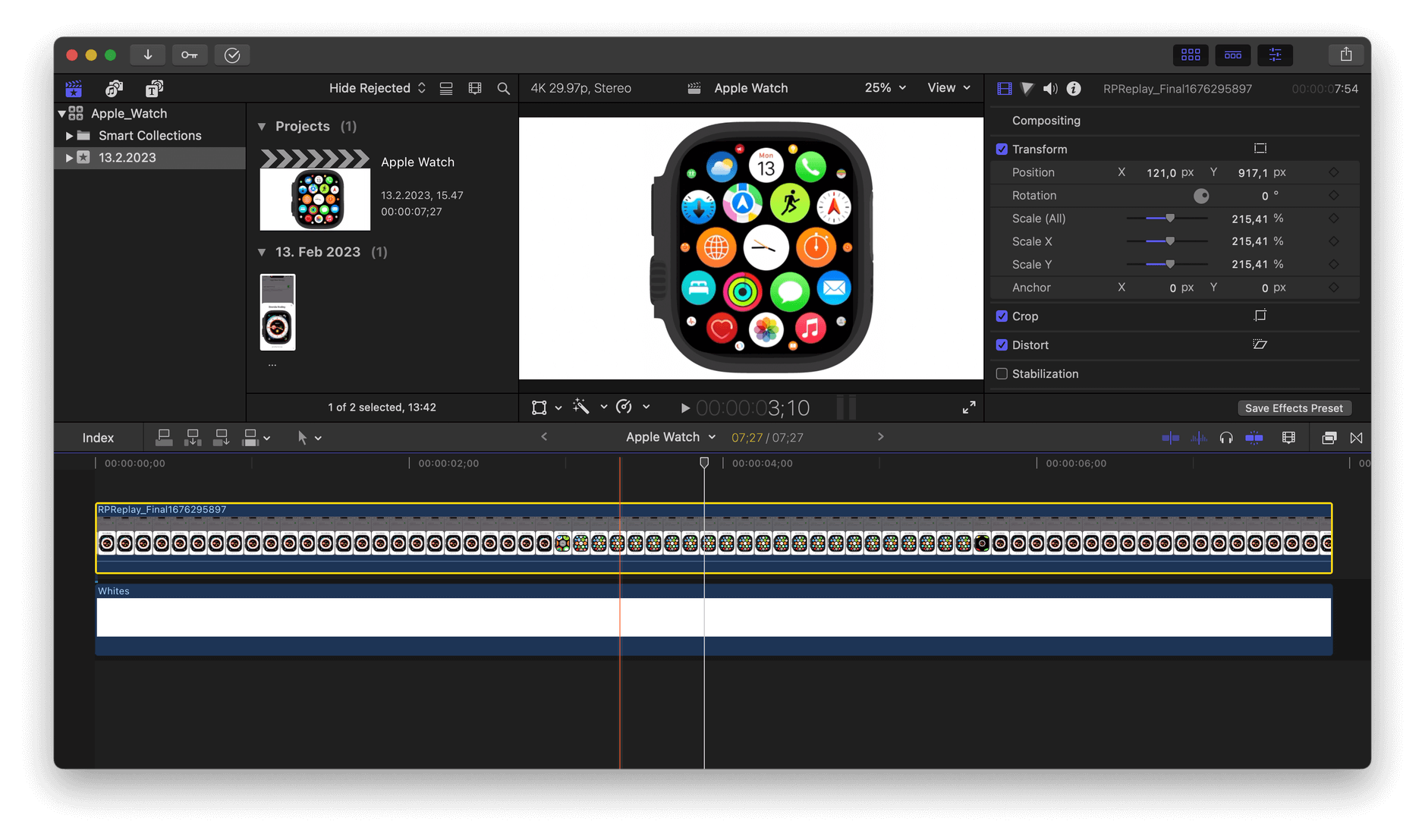The width and height of the screenshot is (1425, 840).
Task: Switch to the Color inspector tab
Action: click(x=1027, y=89)
